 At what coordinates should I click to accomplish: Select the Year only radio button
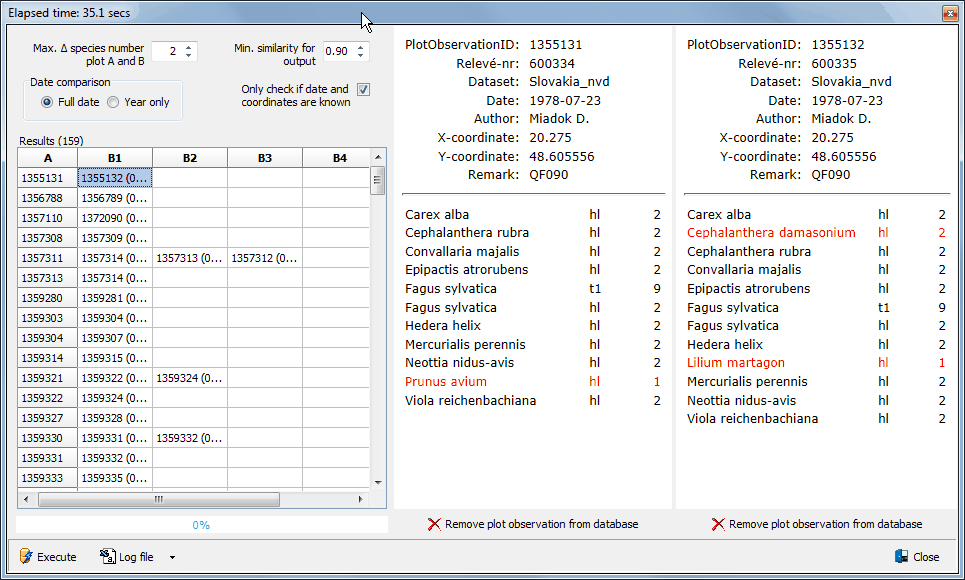click(113, 102)
